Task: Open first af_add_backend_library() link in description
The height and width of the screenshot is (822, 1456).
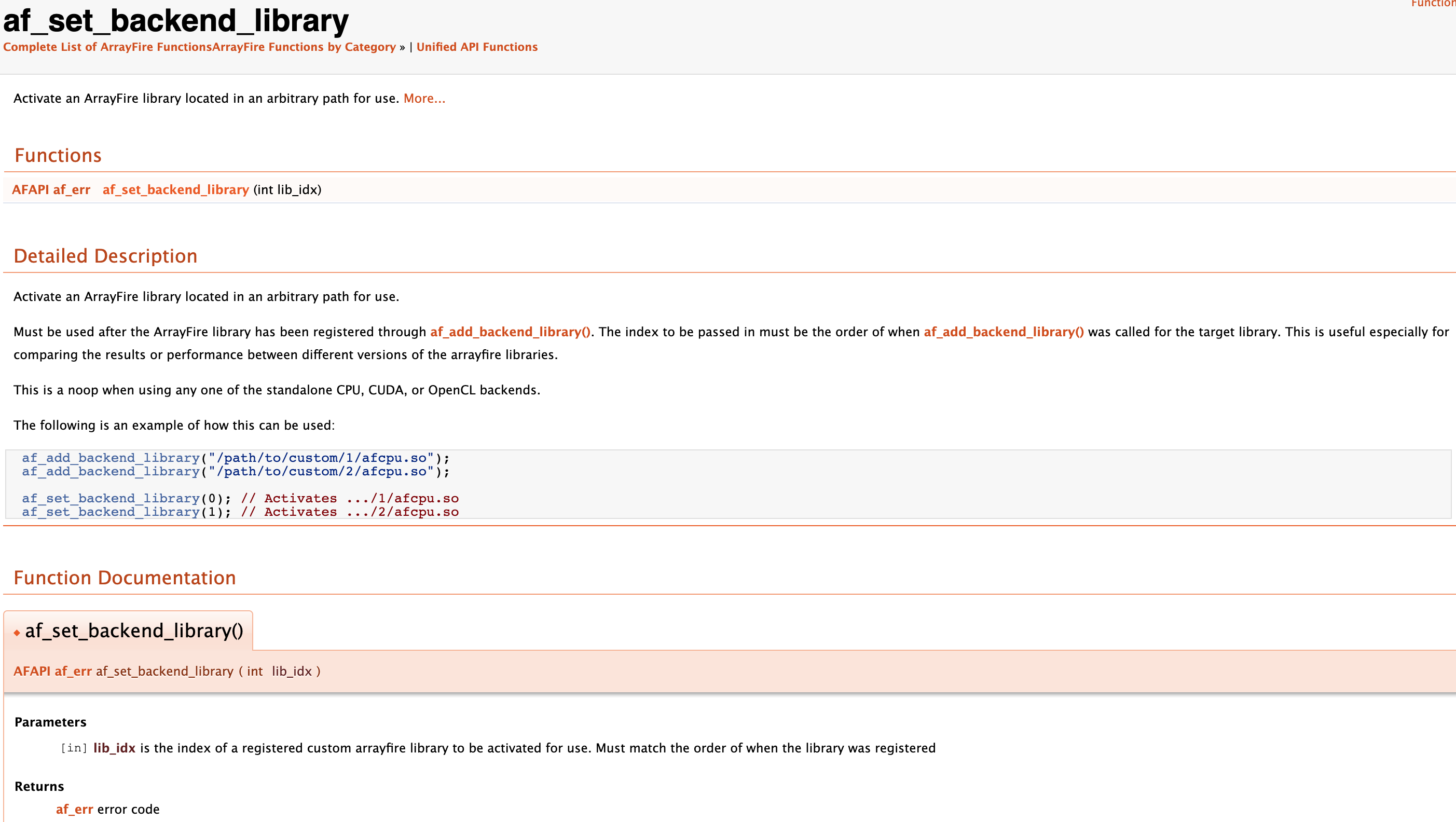Action: 510,332
